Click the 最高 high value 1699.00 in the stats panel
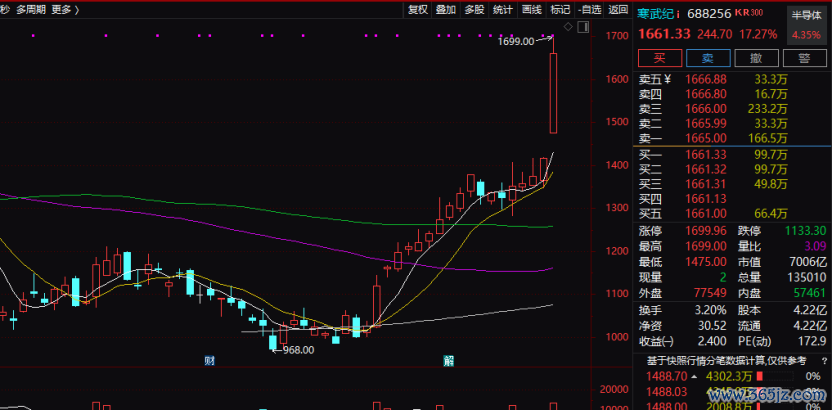Image resolution: width=832 pixels, height=410 pixels. tap(706, 247)
